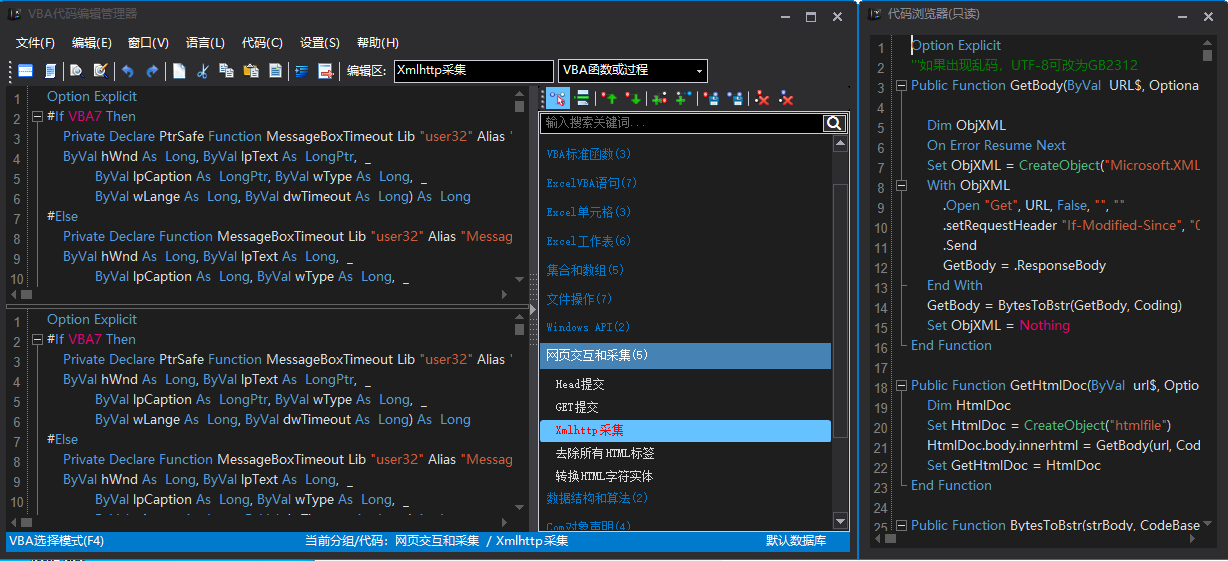
Task: Click the 输入搜索关键词 search box
Action: tap(683, 123)
